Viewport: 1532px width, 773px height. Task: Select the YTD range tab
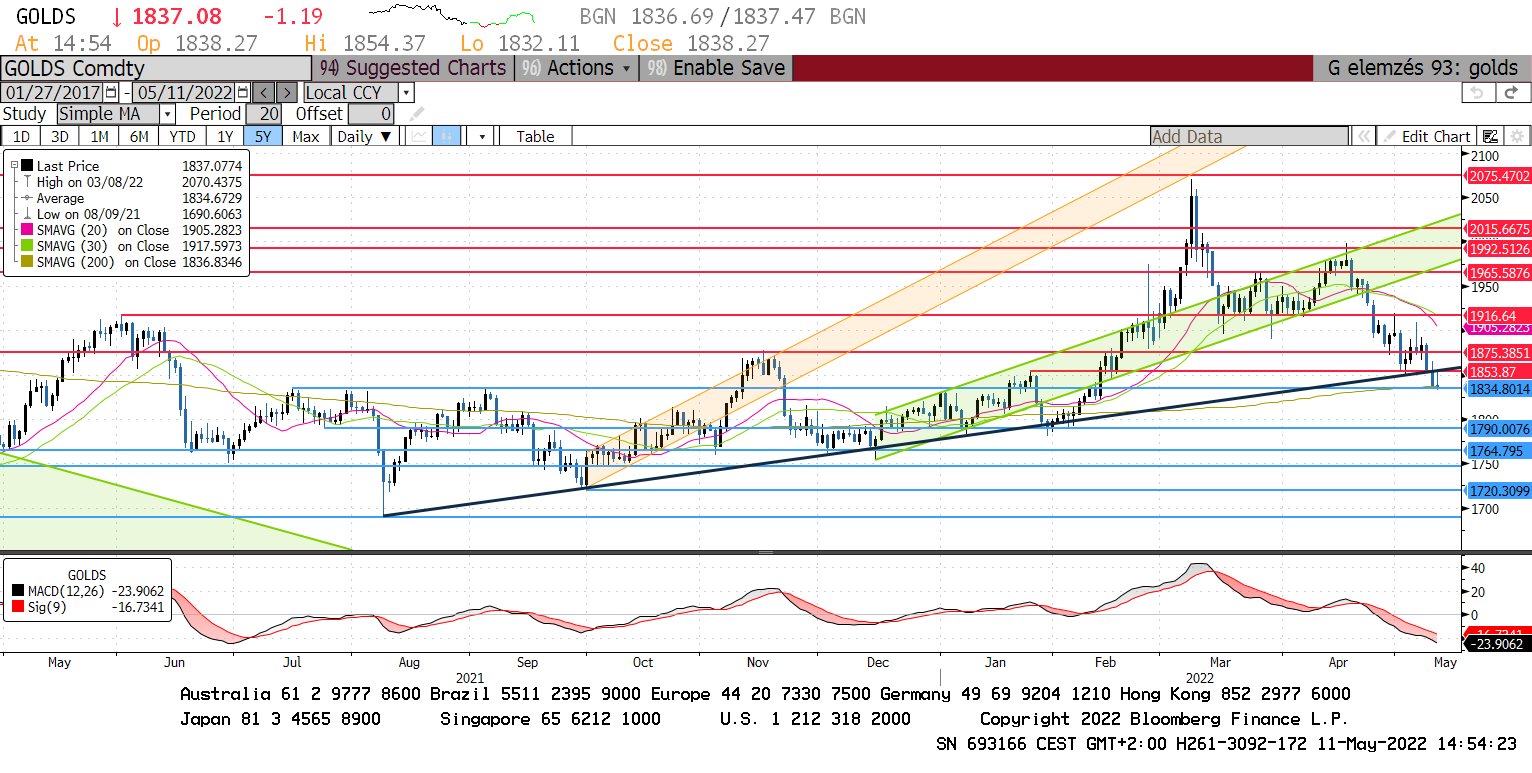click(x=182, y=136)
